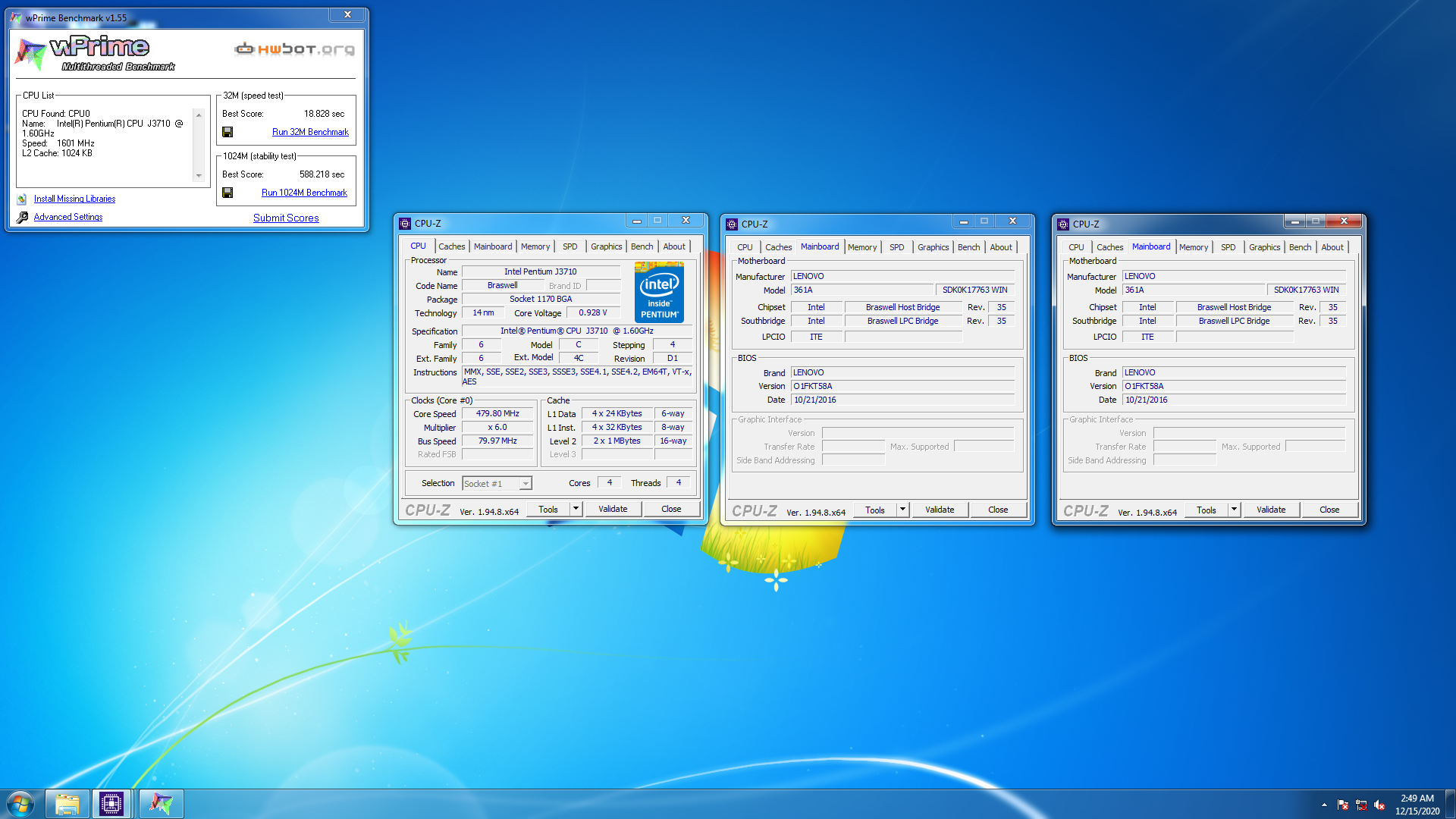This screenshot has height=819, width=1456.
Task: Click CPU List scrollbar up arrow
Action: (199, 115)
